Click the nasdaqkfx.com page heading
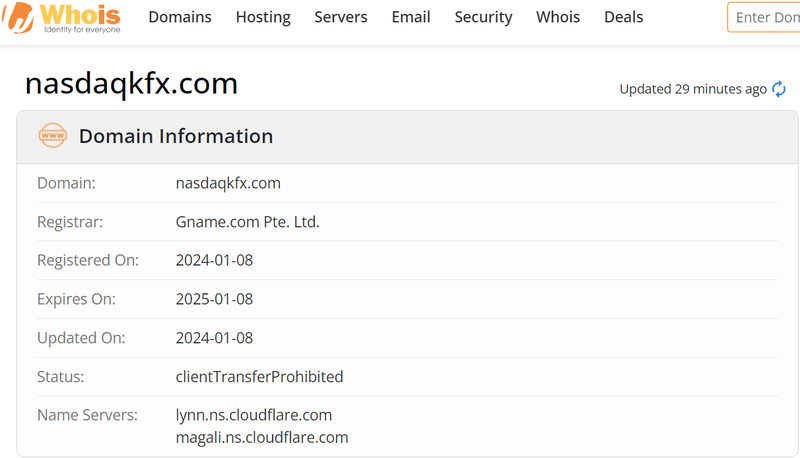The image size is (800, 458). point(132,84)
